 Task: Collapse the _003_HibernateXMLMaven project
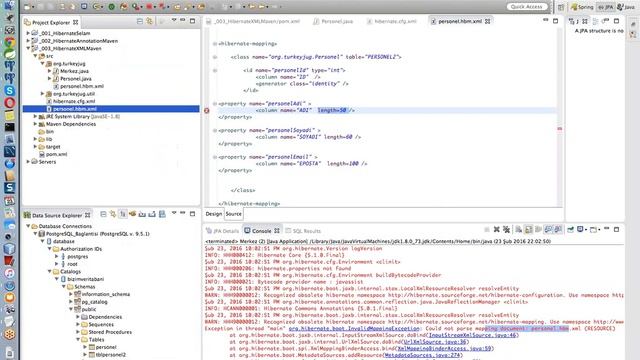coord(28,48)
